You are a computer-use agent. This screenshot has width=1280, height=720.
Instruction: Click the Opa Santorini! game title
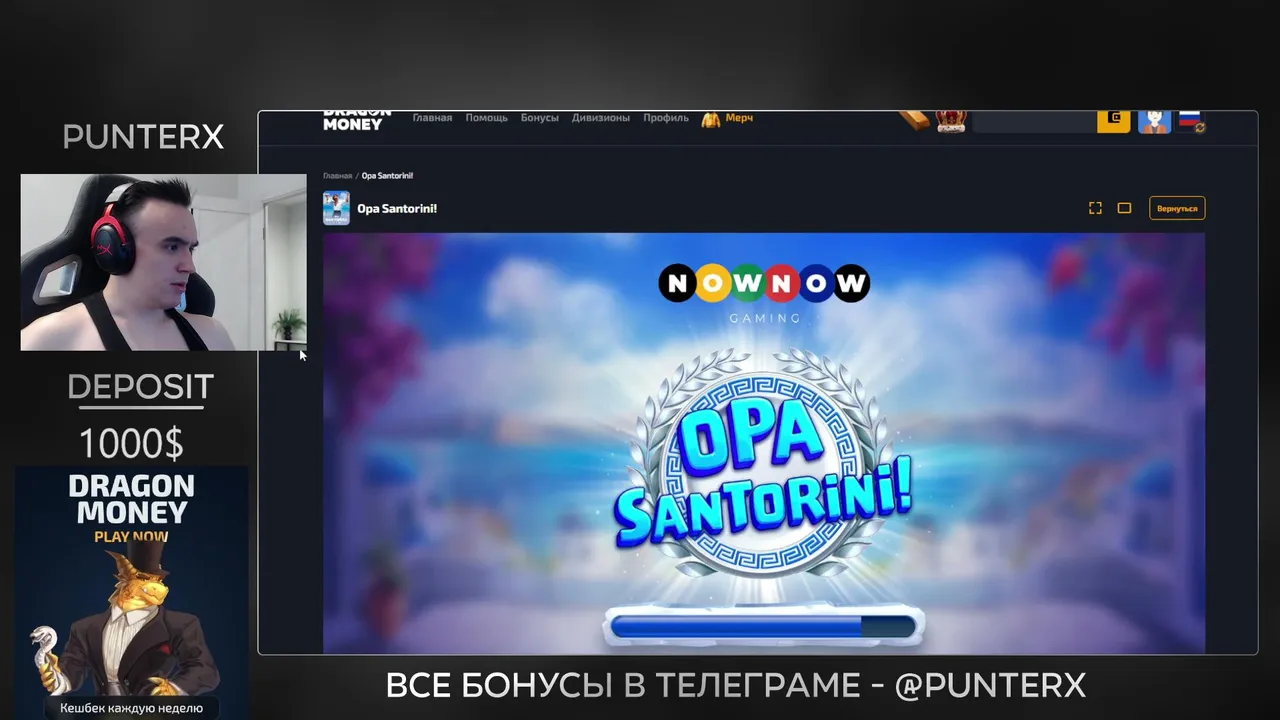pyautogui.click(x=397, y=208)
